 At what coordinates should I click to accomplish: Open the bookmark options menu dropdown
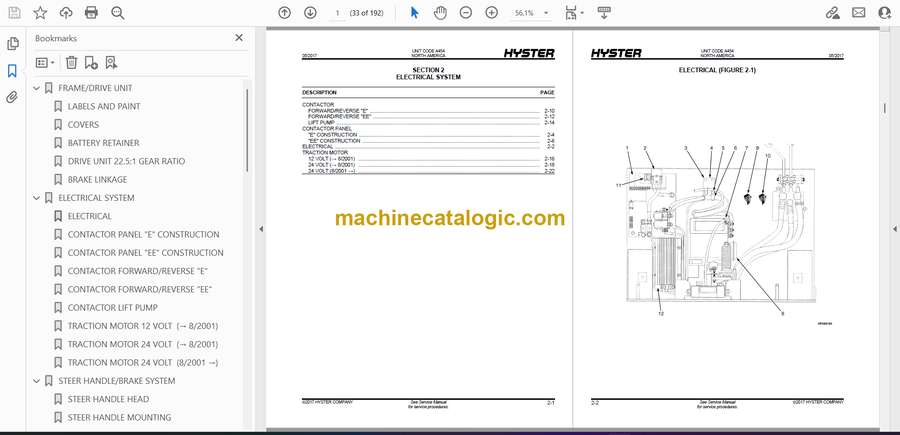(45, 63)
